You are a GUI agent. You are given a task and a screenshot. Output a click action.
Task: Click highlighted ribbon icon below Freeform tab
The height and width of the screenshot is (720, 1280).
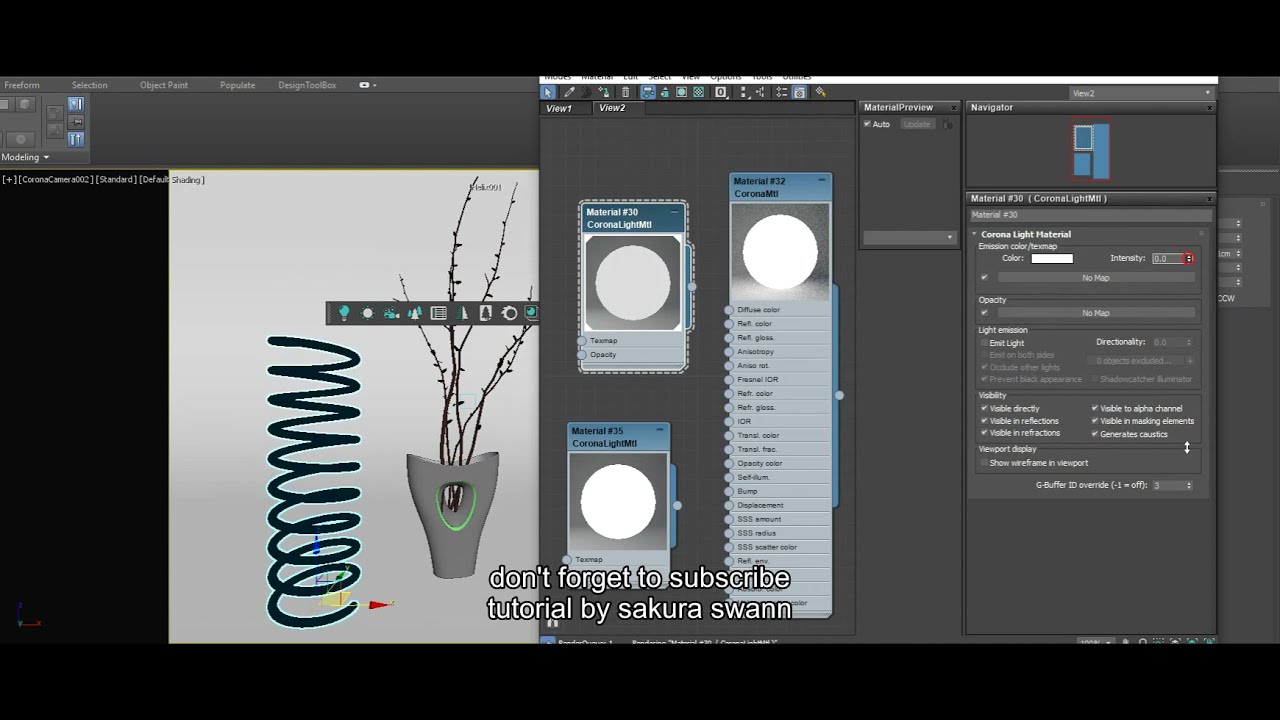point(76,104)
